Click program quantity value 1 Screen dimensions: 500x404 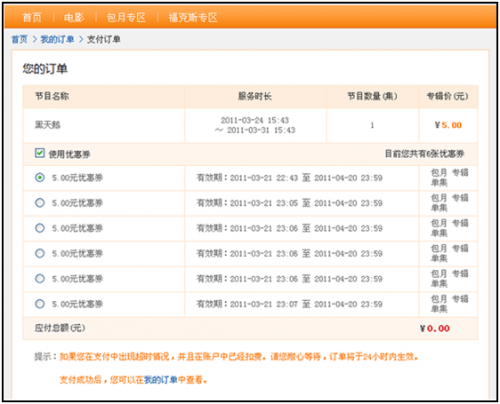point(372,125)
